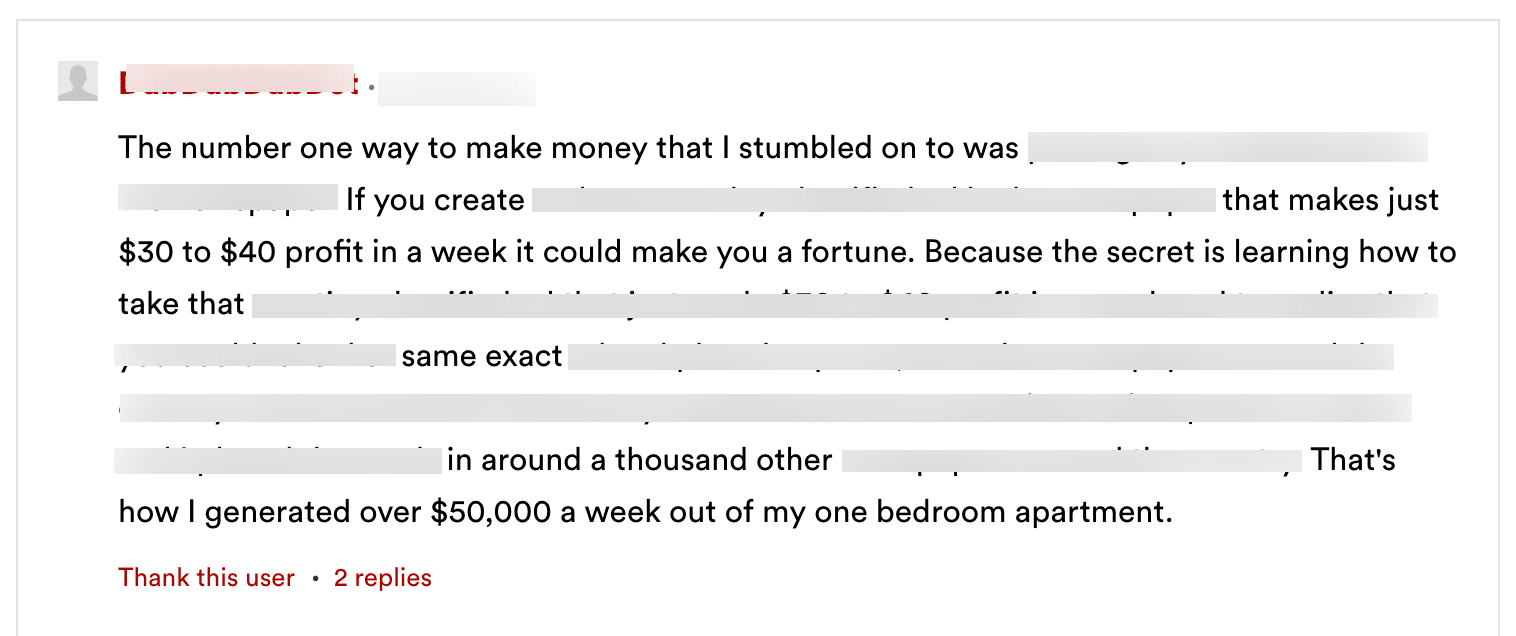Click the dot separator before 2 replies

314,579
